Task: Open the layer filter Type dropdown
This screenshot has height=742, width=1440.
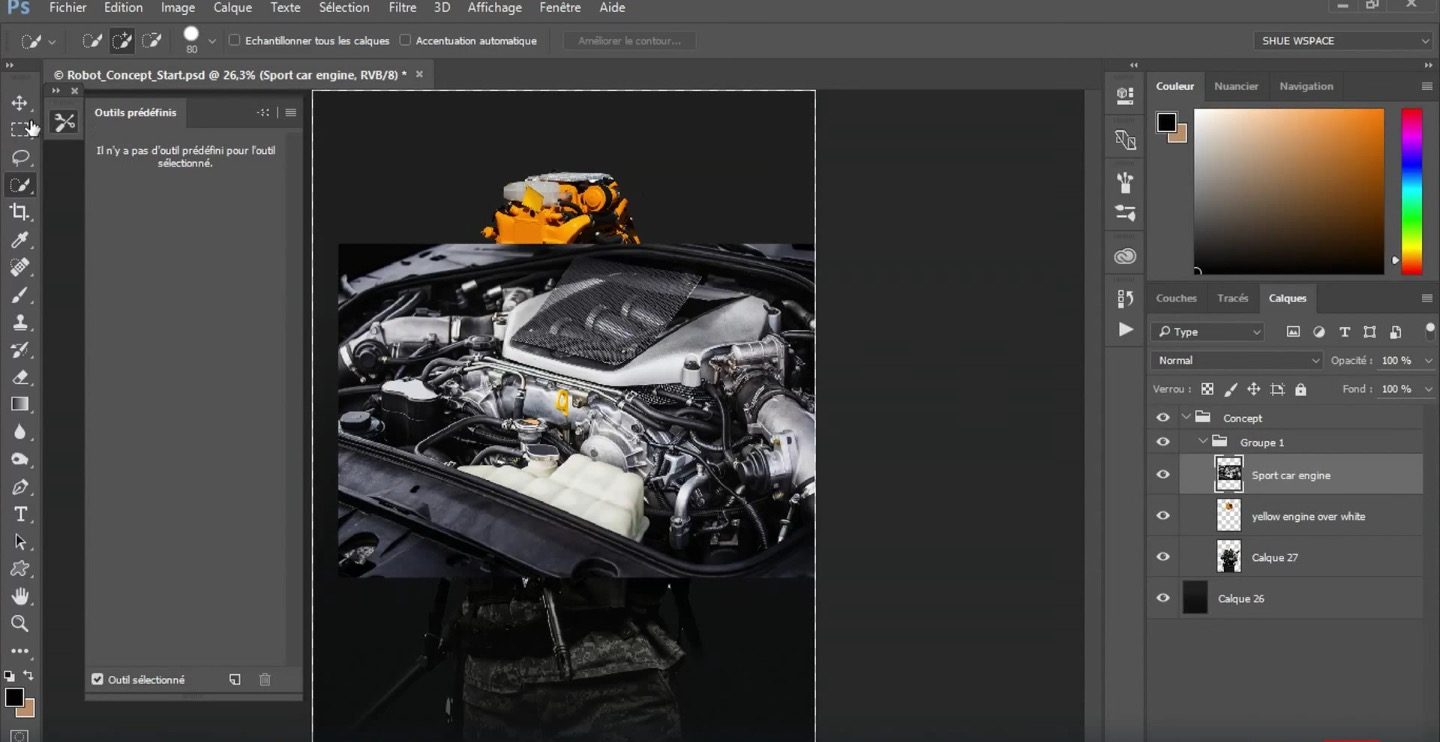Action: (1208, 332)
